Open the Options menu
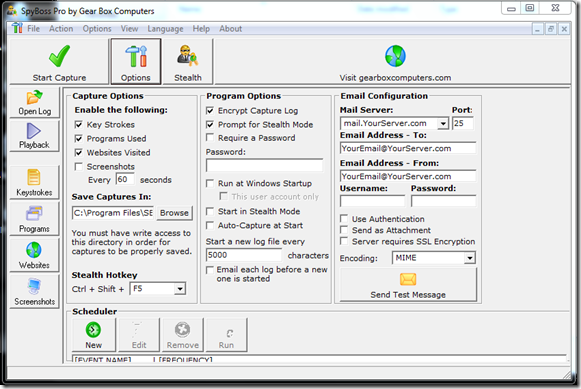 pyautogui.click(x=97, y=29)
